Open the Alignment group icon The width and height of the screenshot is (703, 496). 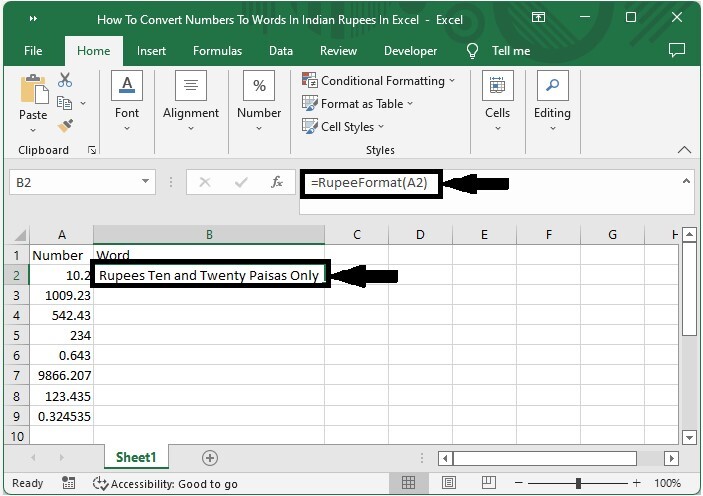191,85
